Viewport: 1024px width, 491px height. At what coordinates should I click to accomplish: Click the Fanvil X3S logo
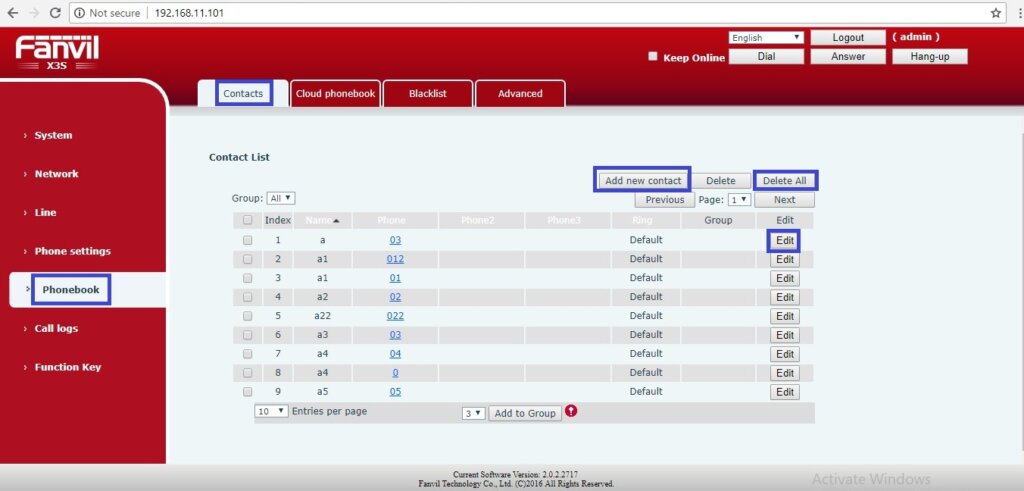57,51
